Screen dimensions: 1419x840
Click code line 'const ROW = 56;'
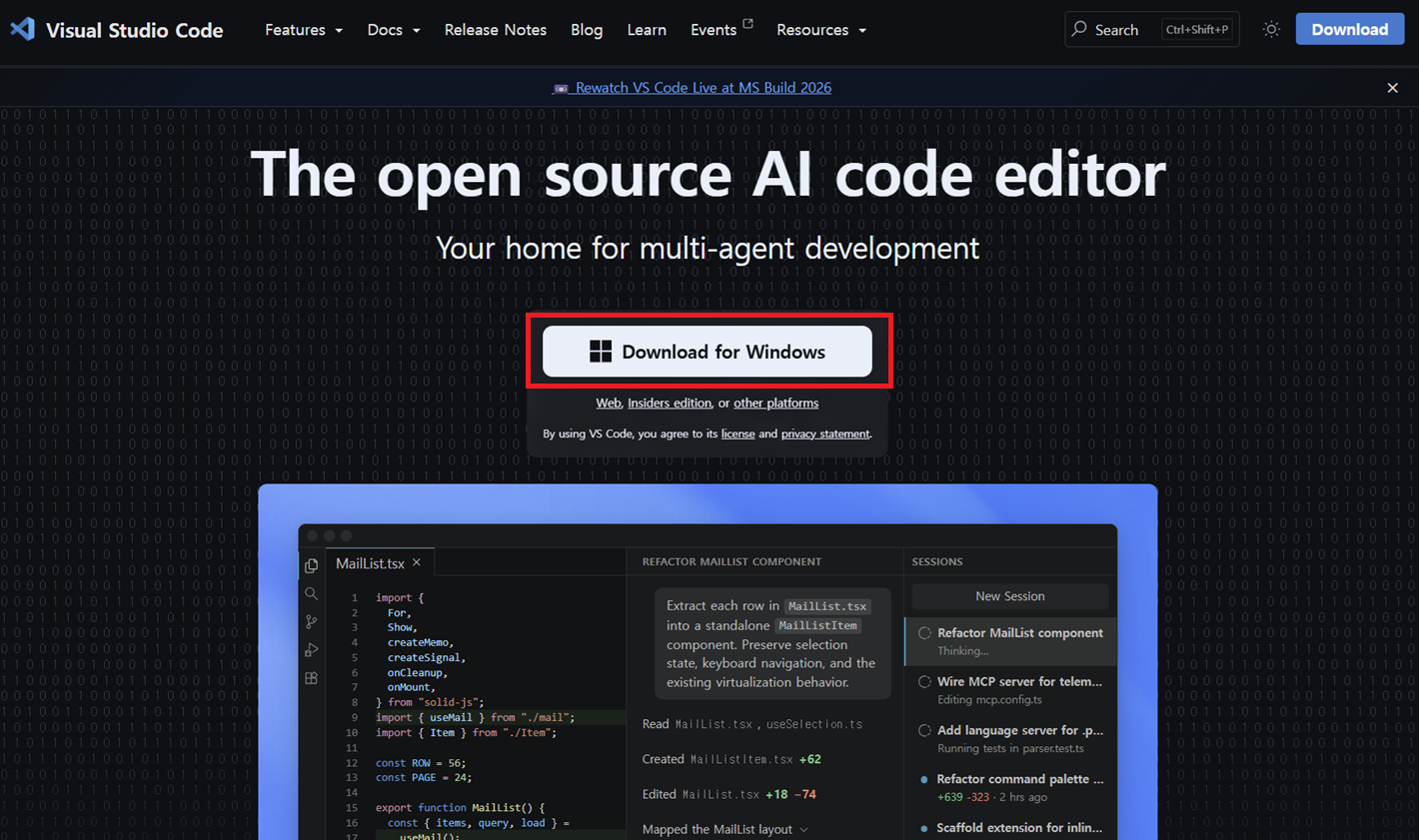click(x=421, y=763)
